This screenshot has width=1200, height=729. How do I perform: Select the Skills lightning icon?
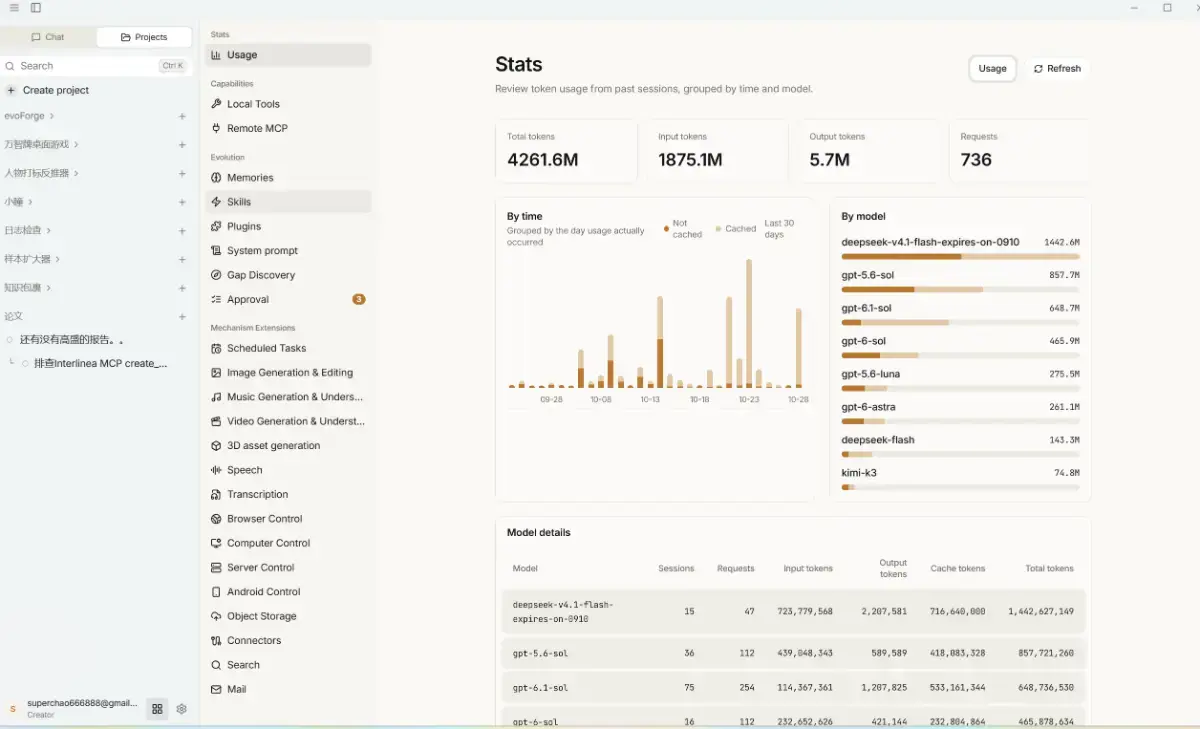pyautogui.click(x=216, y=202)
